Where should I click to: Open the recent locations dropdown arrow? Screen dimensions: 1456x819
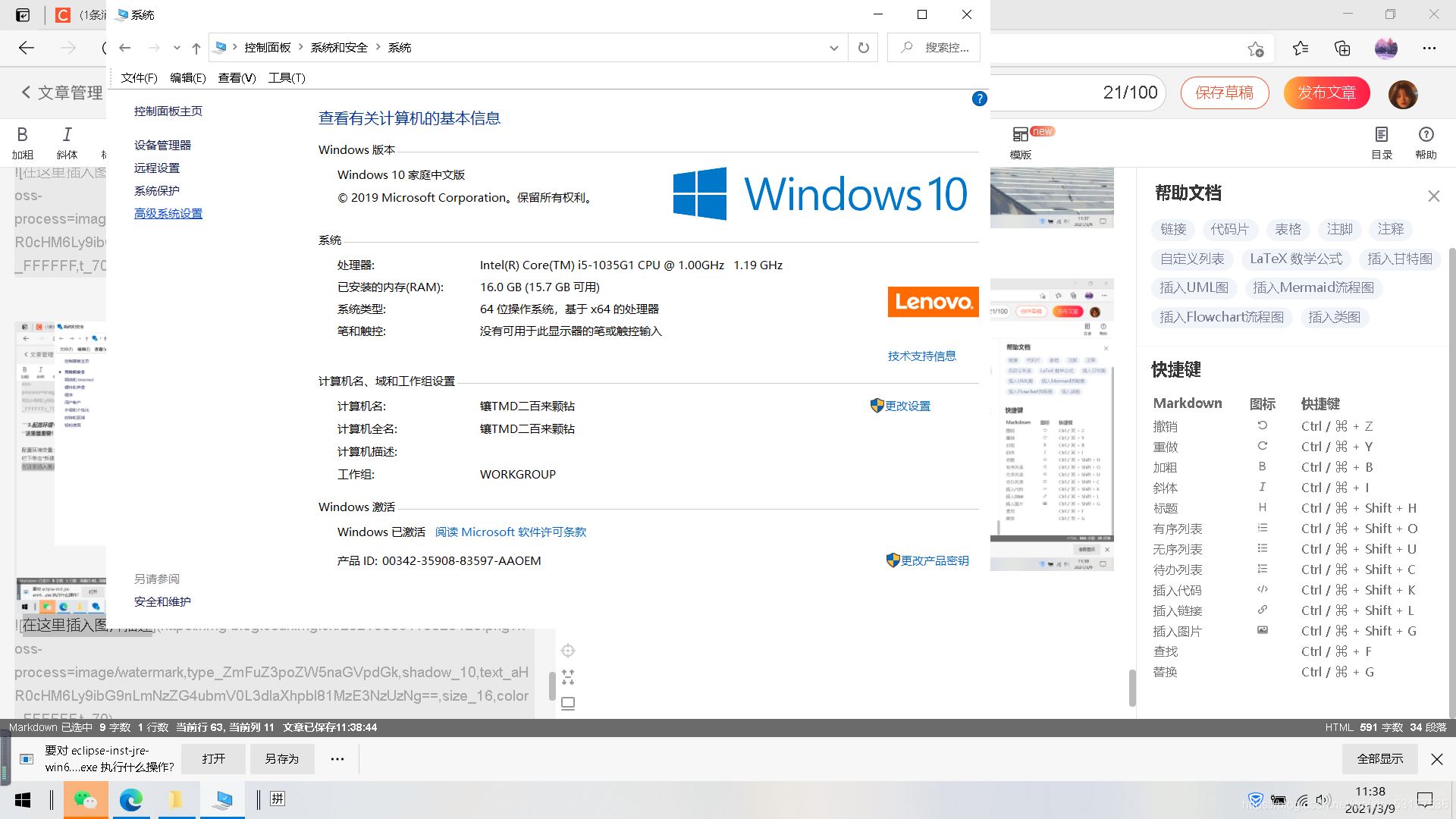tap(177, 48)
